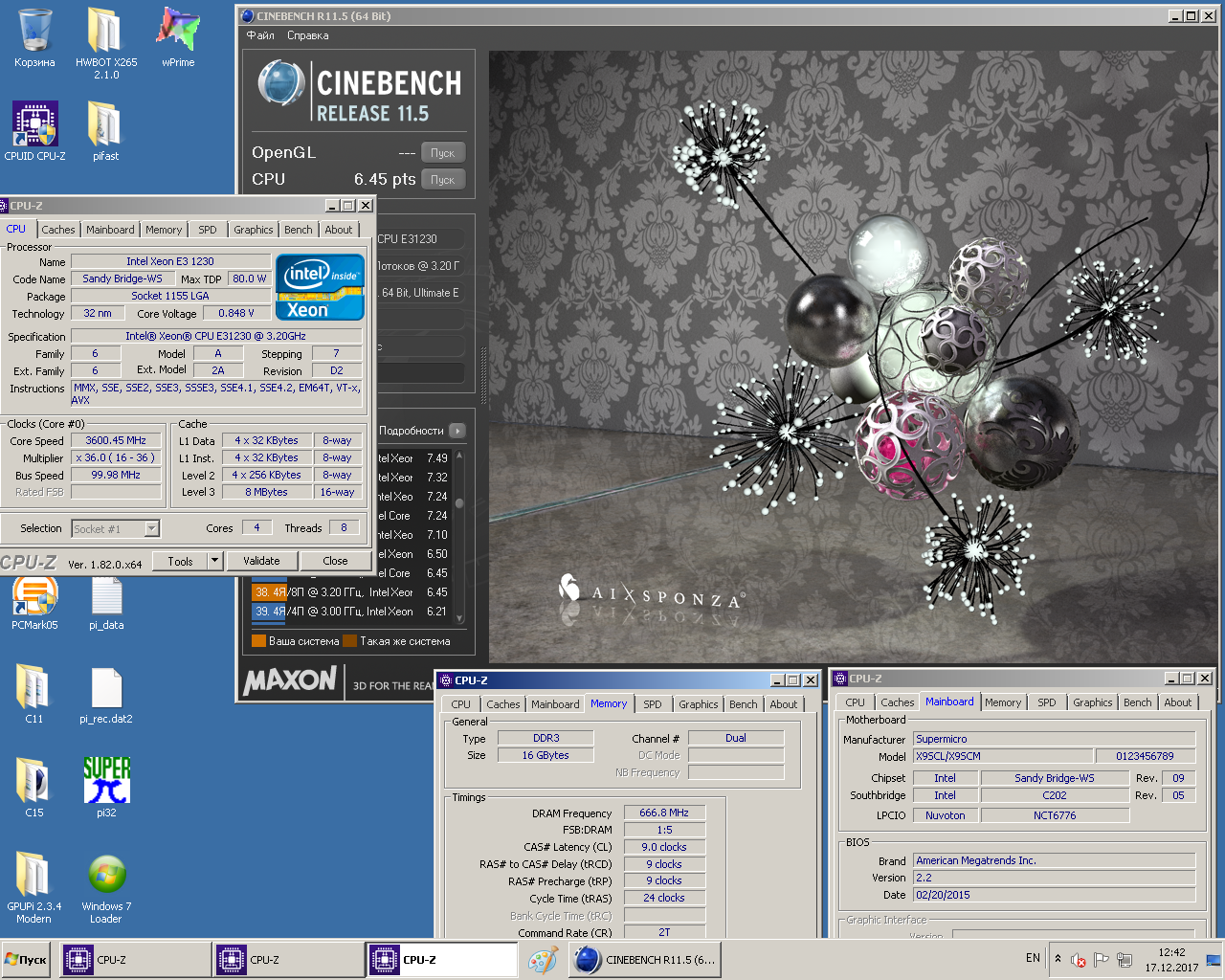This screenshot has height=980, width=1225.
Task: Click the Show desktop icon beside the clock
Action: (x=1213, y=960)
